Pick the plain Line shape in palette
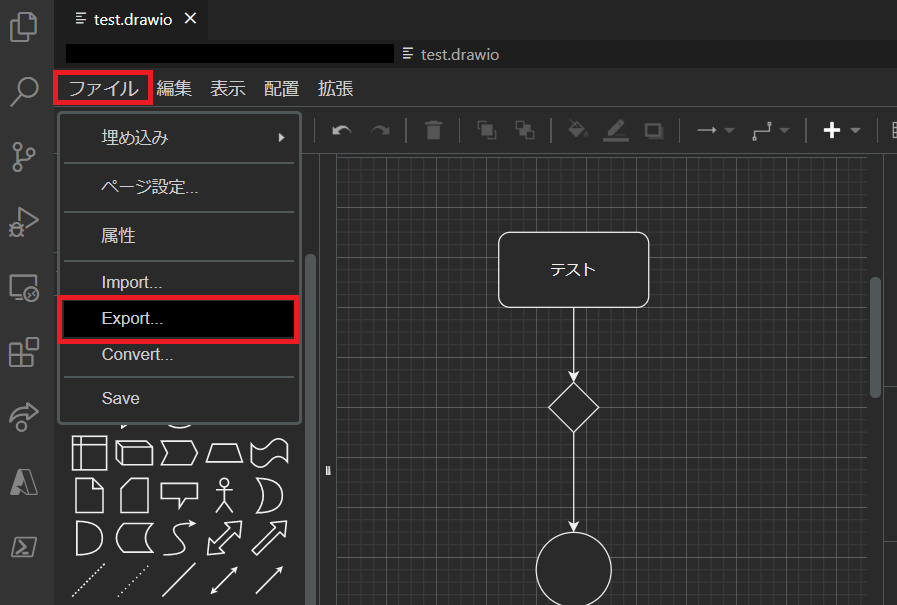The width and height of the screenshot is (897, 605). [179, 580]
